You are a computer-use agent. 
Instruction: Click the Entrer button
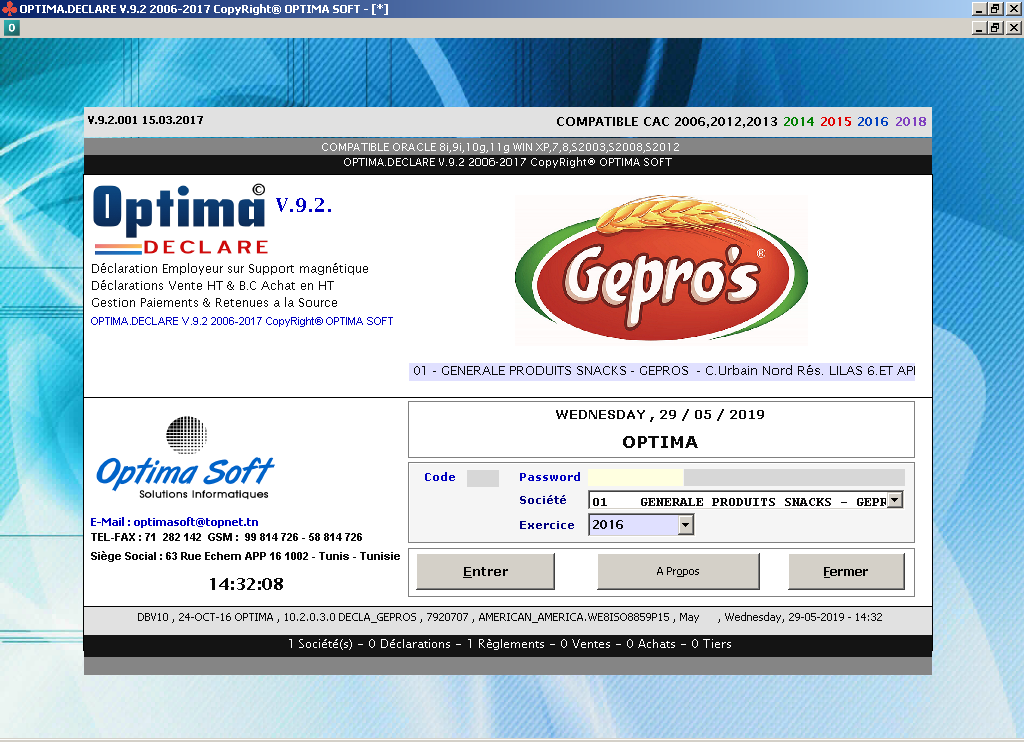point(485,572)
